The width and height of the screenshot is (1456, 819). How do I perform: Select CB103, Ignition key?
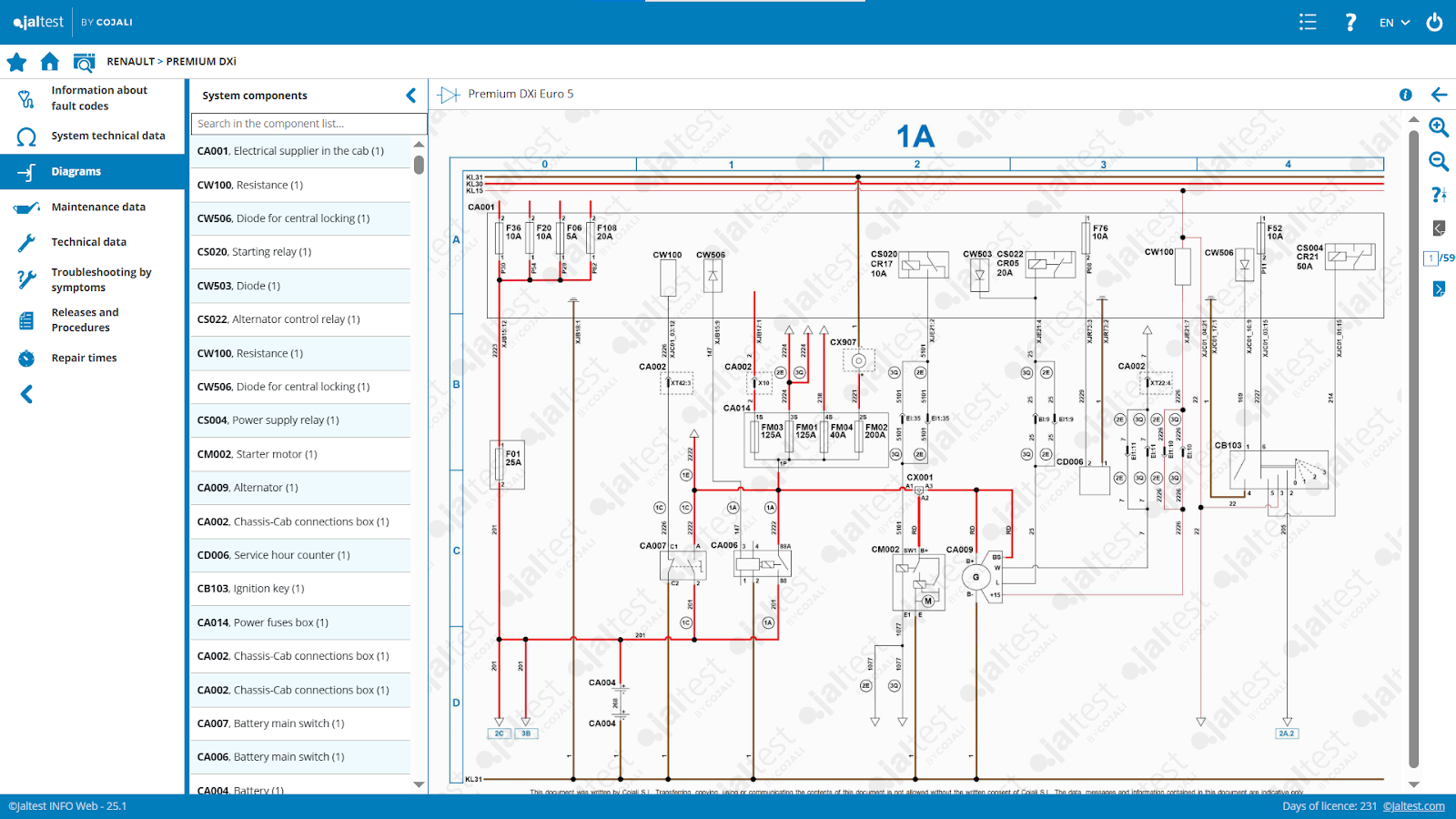[x=300, y=589]
